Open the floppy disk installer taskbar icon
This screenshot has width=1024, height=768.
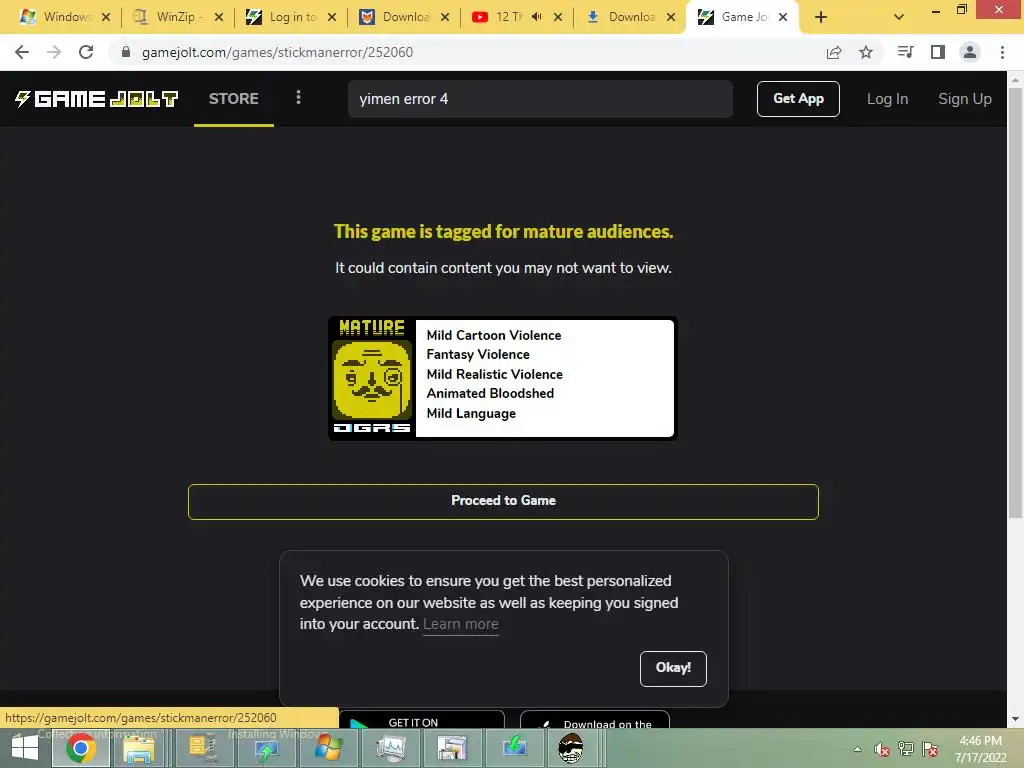click(452, 748)
